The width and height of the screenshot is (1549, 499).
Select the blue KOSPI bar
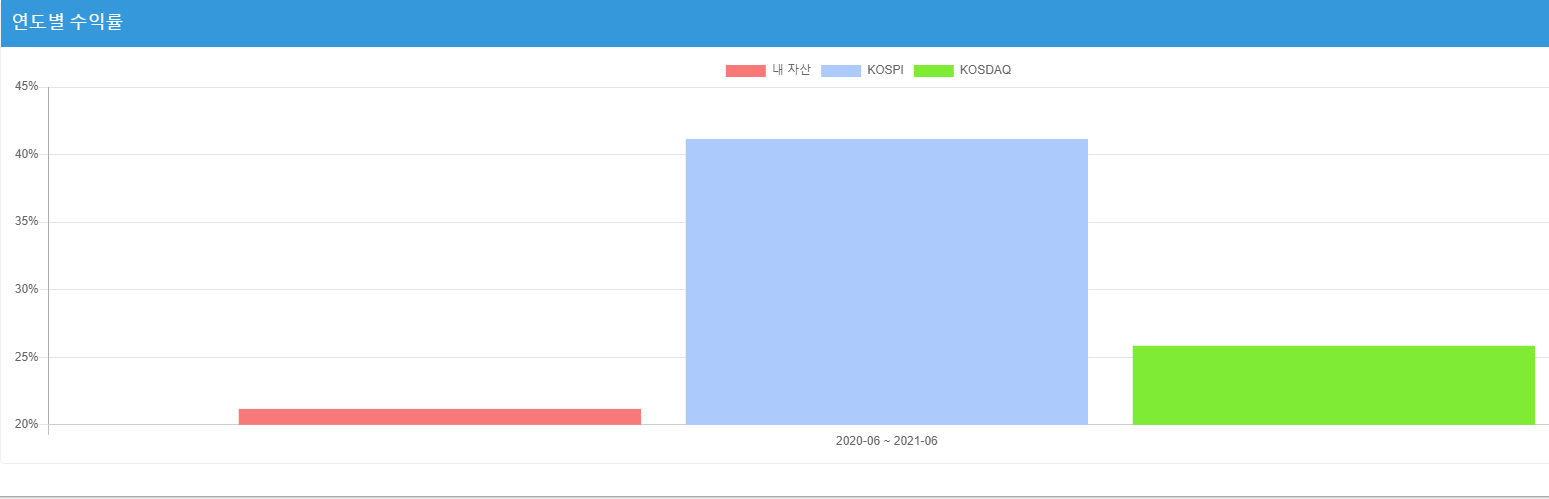[x=886, y=281]
